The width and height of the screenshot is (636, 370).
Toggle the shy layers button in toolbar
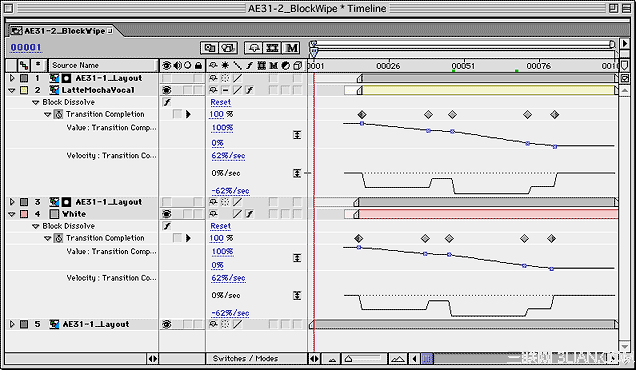point(254,48)
